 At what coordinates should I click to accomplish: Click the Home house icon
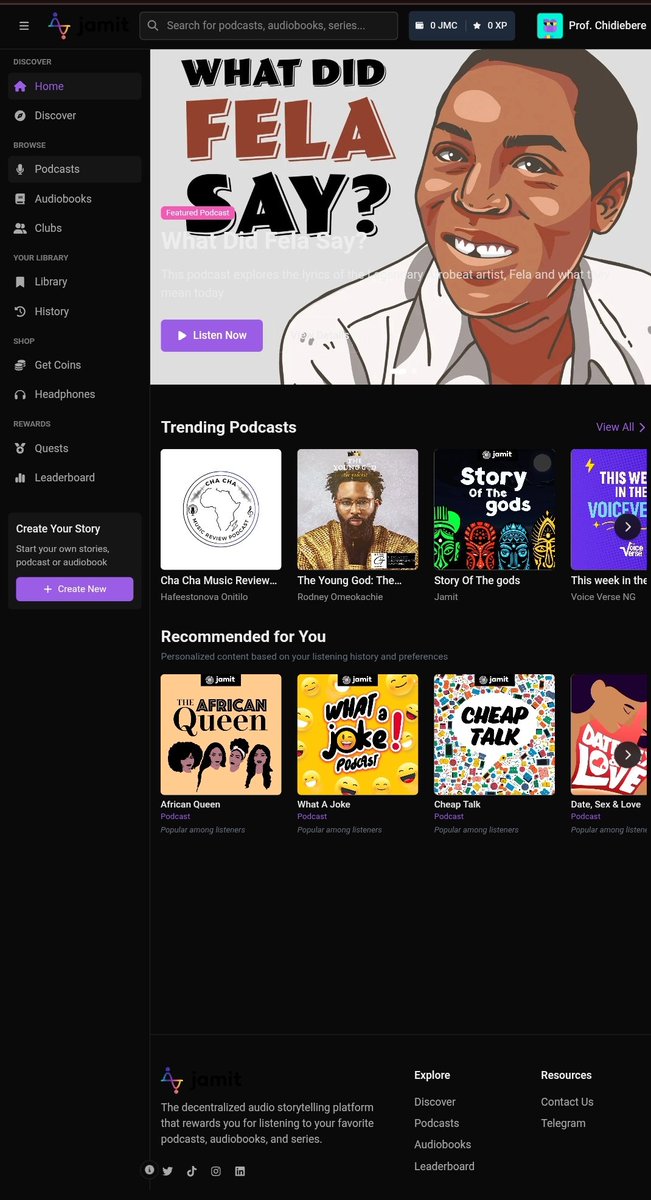click(20, 86)
